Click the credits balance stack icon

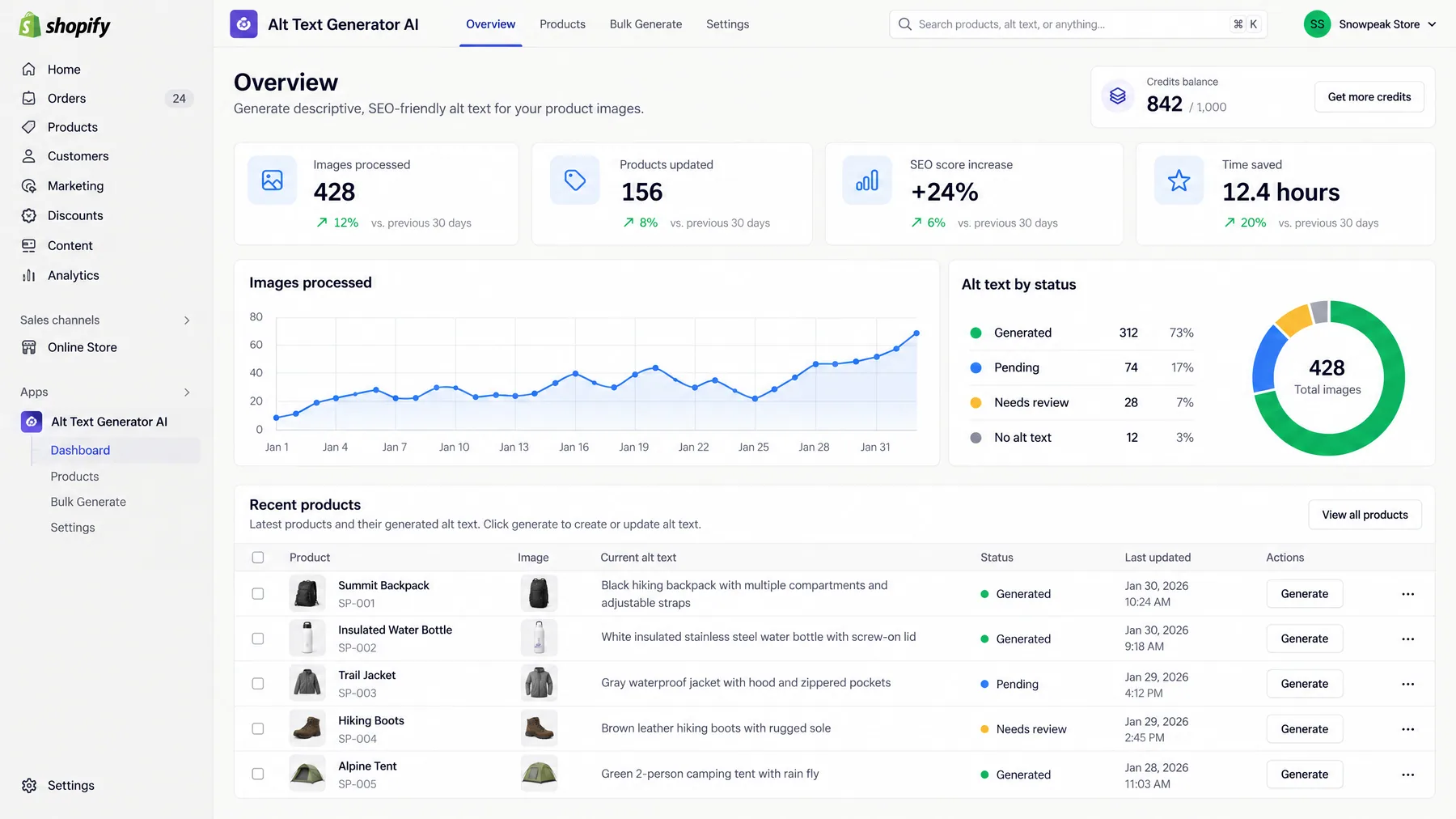pyautogui.click(x=1118, y=96)
